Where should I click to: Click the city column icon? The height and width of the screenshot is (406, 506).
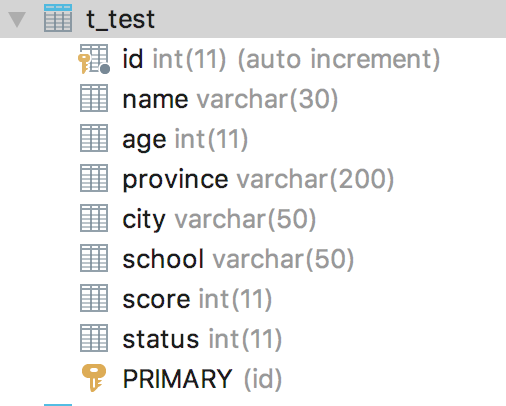click(94, 218)
